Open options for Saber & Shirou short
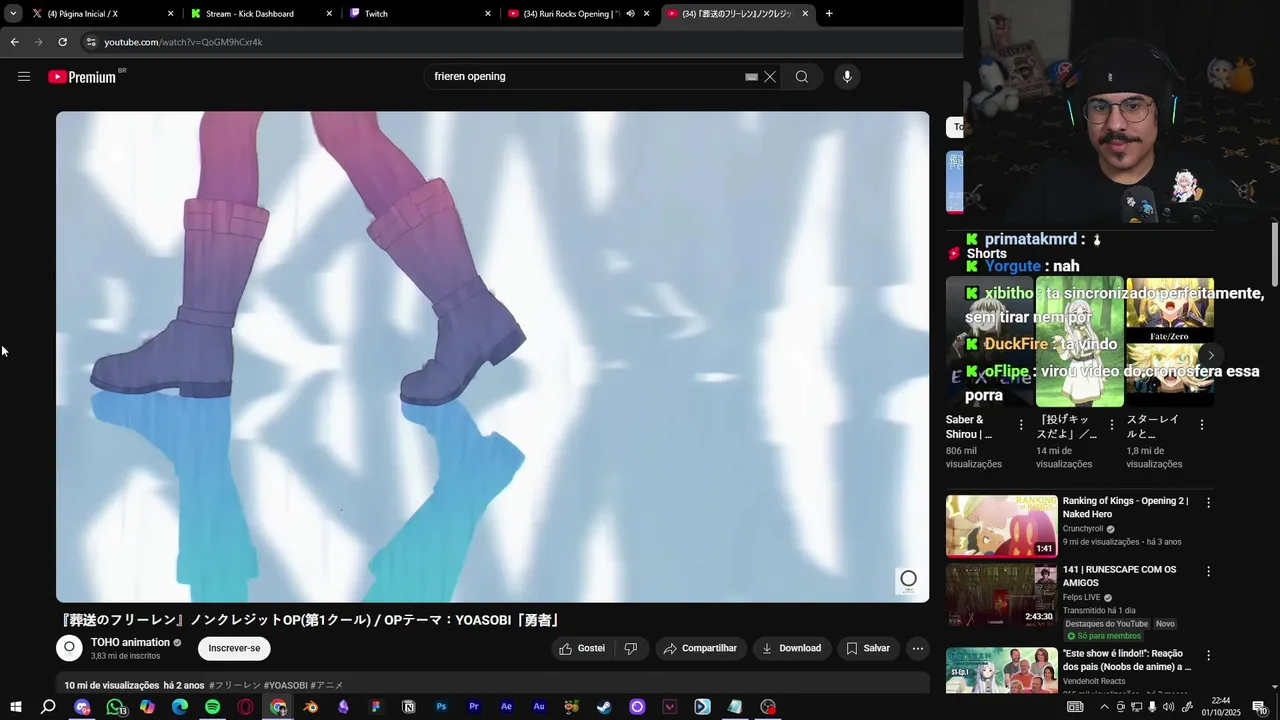The image size is (1280, 720). (x=1021, y=425)
